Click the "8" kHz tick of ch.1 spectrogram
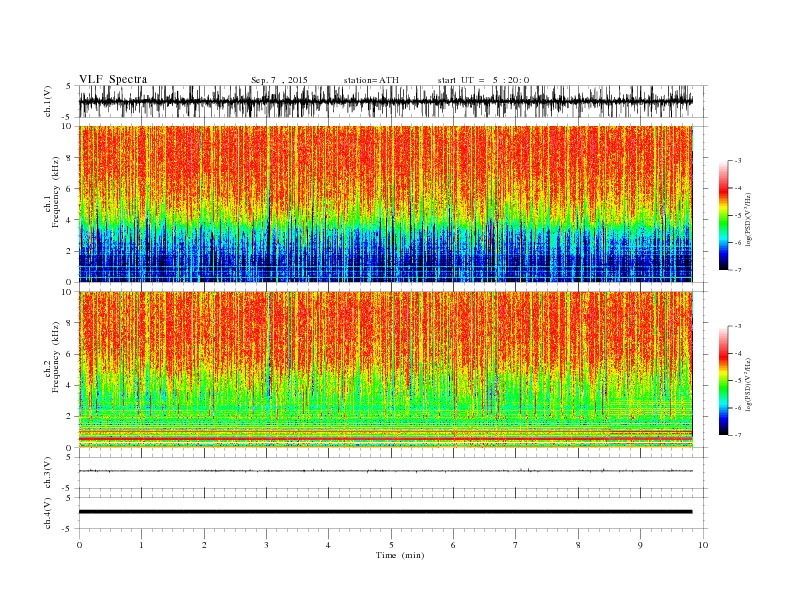Image resolution: width=792 pixels, height=612 pixels. (70, 158)
